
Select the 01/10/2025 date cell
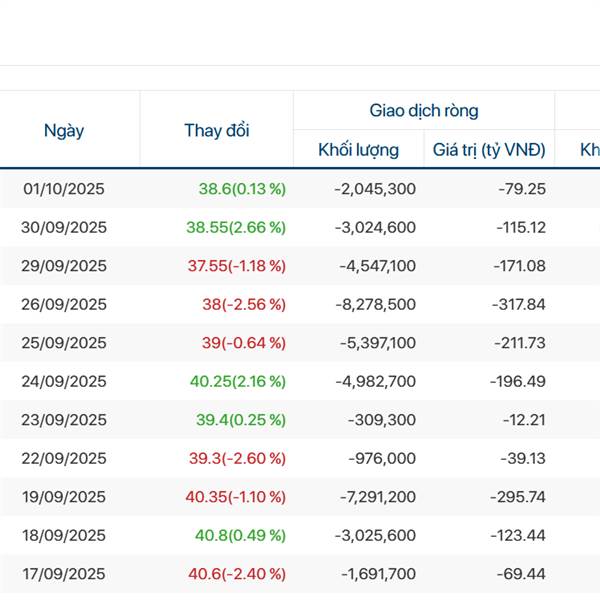coord(64,188)
